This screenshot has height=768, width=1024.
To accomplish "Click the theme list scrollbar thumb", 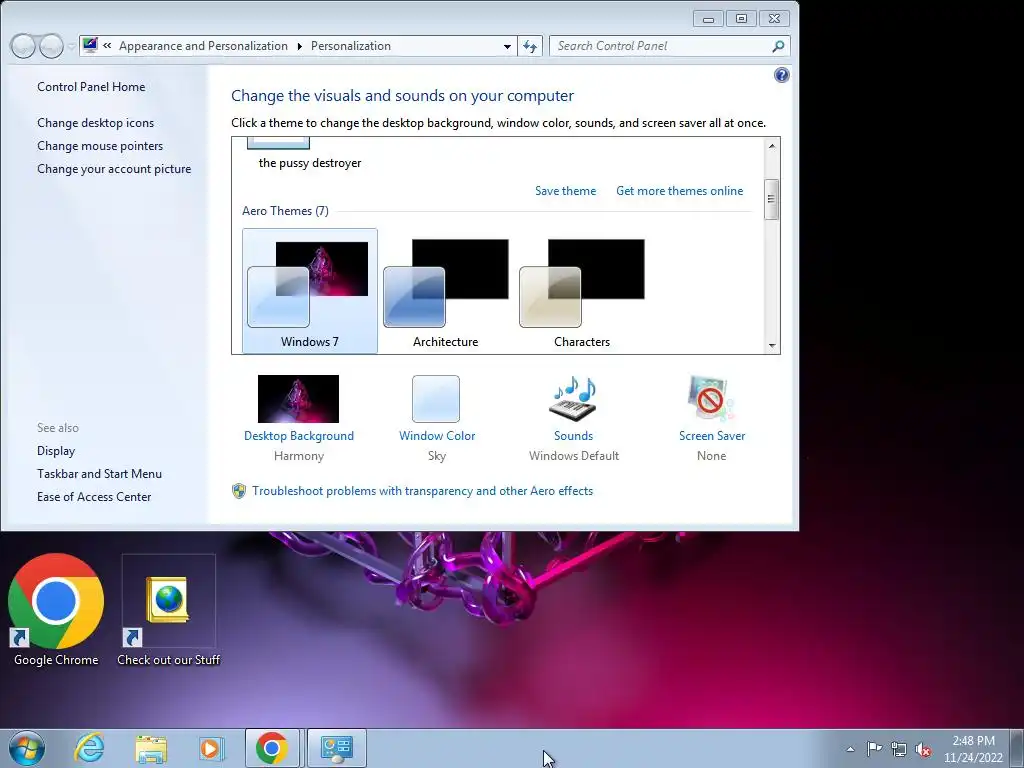I will point(772,199).
